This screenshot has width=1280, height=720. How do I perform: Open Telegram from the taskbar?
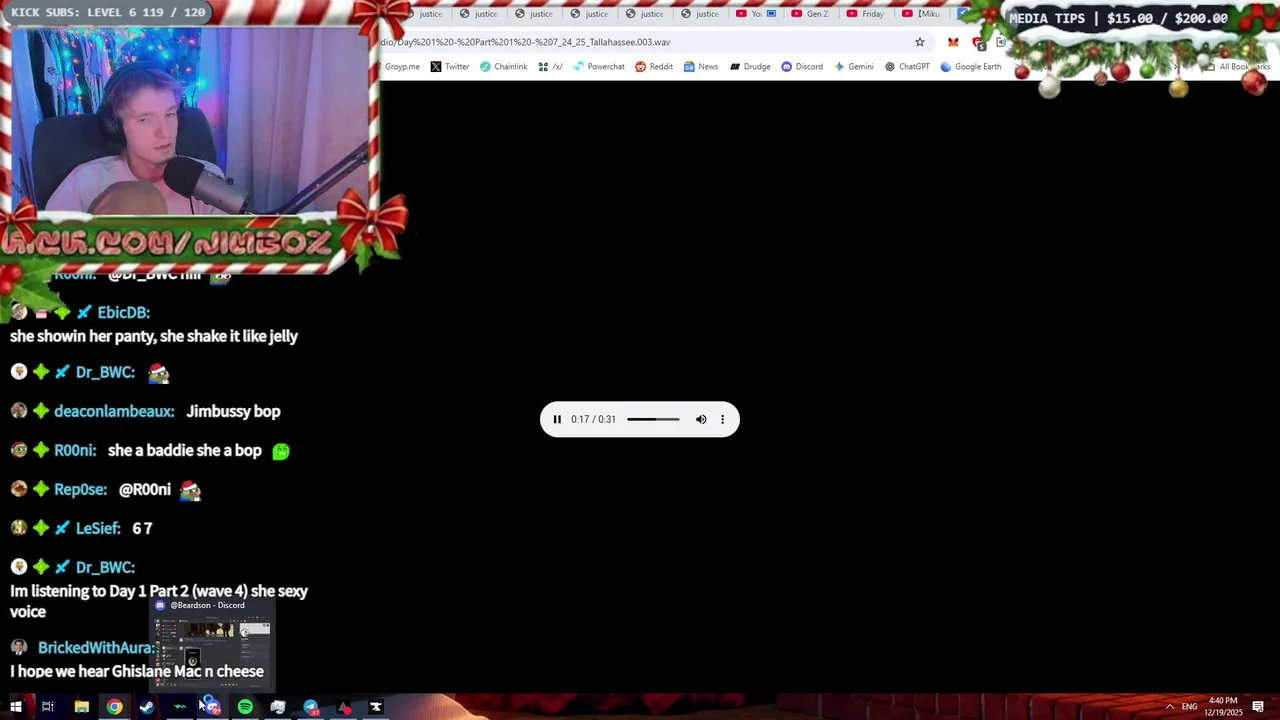point(311,707)
